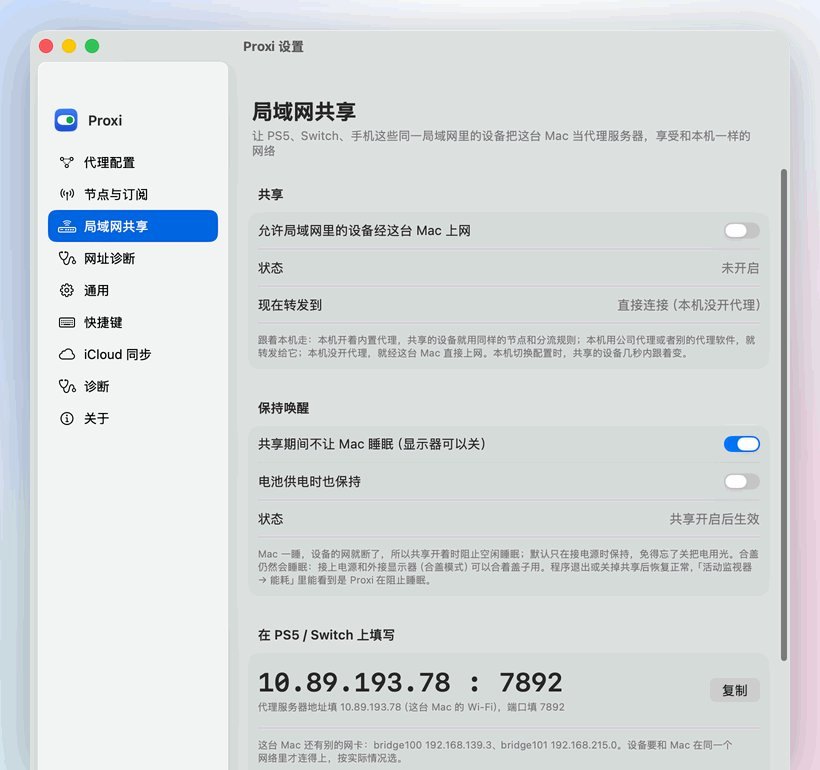Turn off 共享期间不让 Mac 睡眠 switch
The height and width of the screenshot is (770, 820).
742,444
